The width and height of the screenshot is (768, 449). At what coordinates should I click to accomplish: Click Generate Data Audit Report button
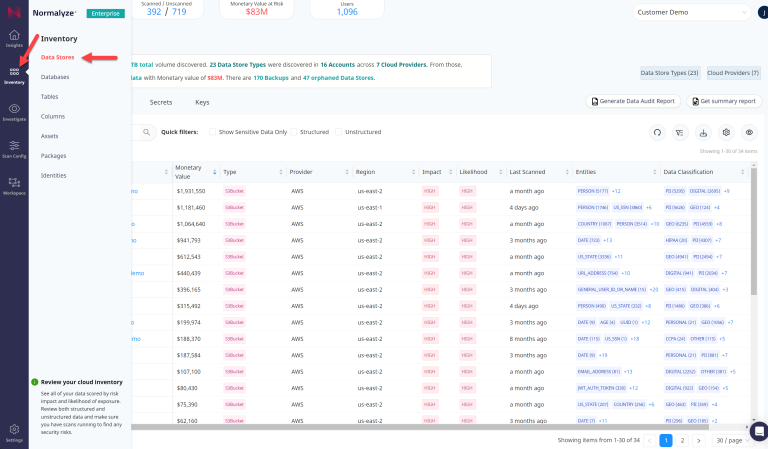tap(632, 102)
